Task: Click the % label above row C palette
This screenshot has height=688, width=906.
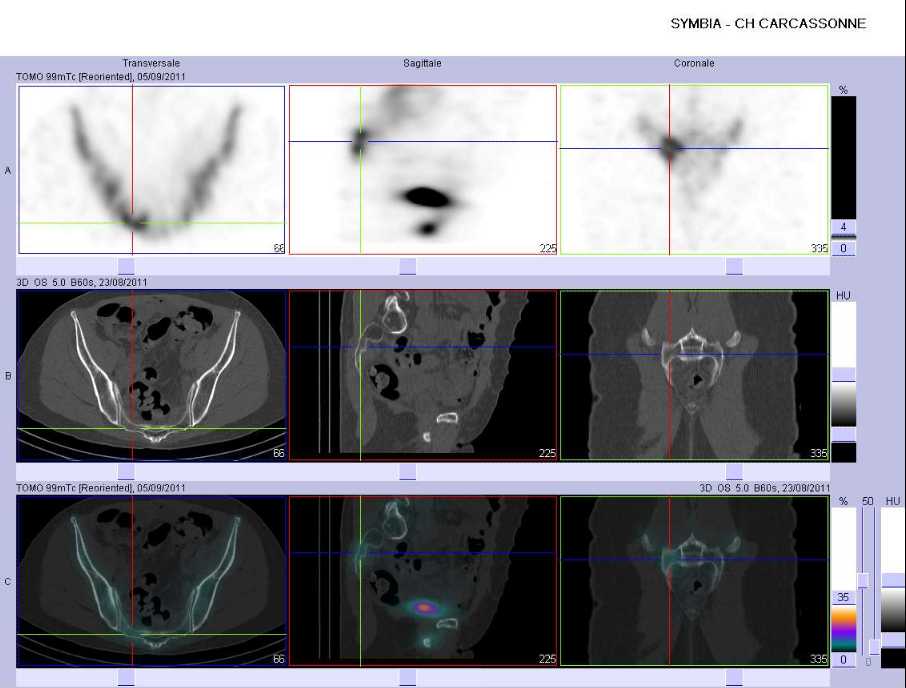Action: 843,501
